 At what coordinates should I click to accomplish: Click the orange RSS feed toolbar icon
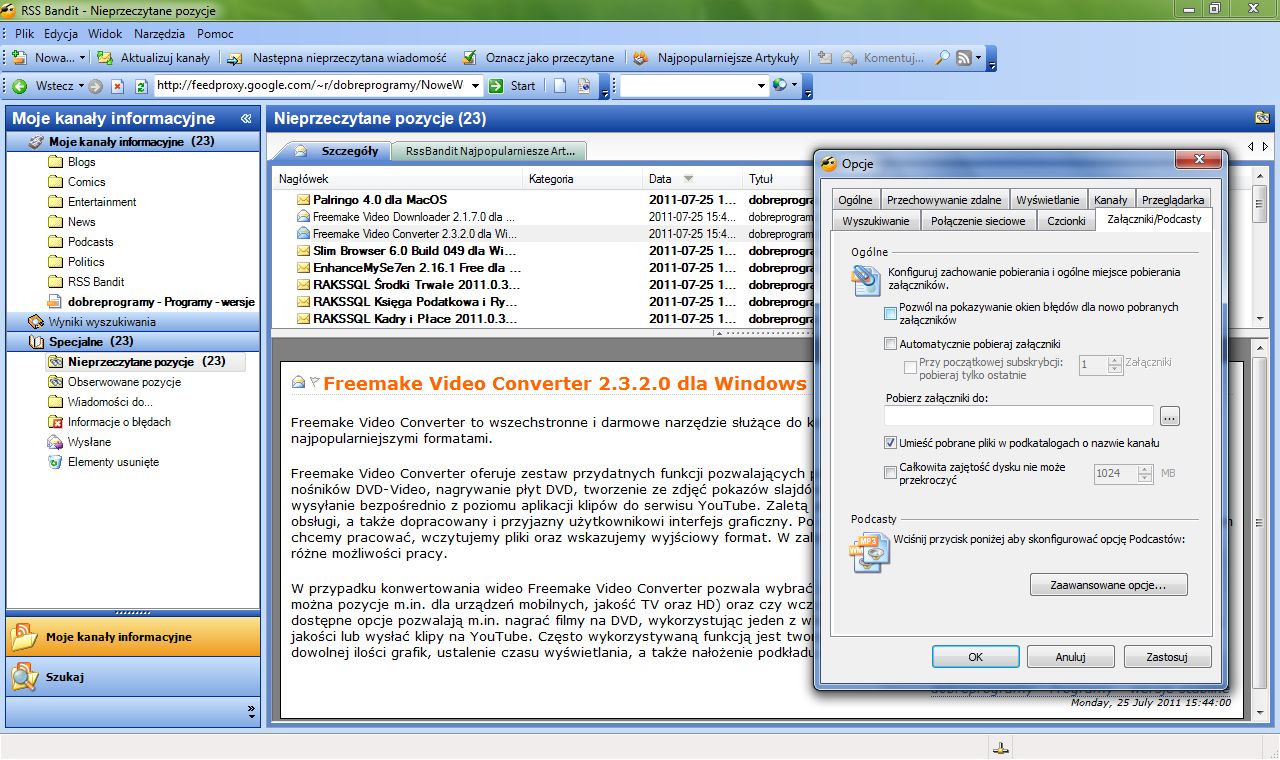point(964,58)
